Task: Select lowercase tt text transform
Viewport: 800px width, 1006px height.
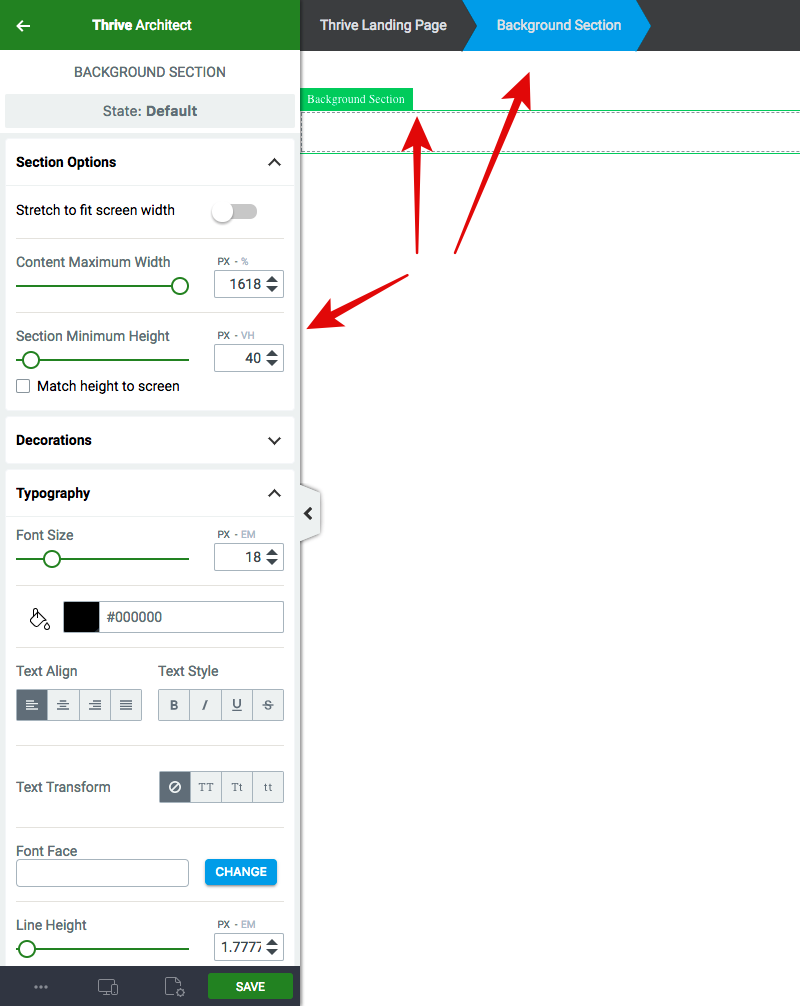Action: point(268,787)
